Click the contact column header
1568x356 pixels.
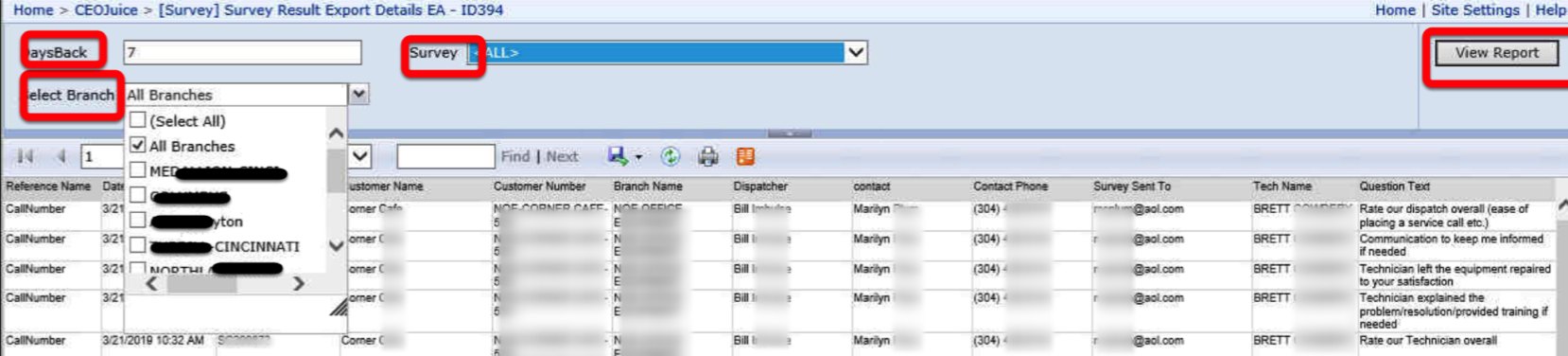click(872, 187)
